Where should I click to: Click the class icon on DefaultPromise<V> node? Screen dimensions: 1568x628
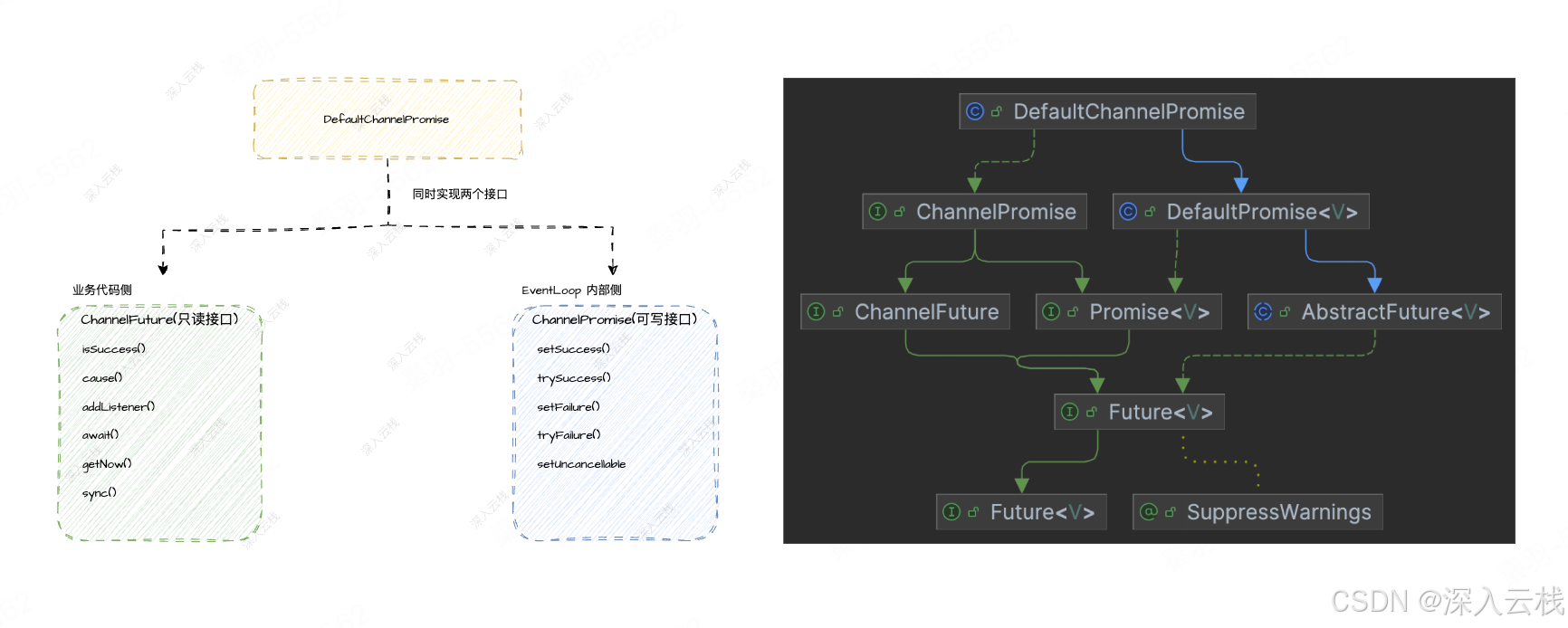[x=1128, y=212]
